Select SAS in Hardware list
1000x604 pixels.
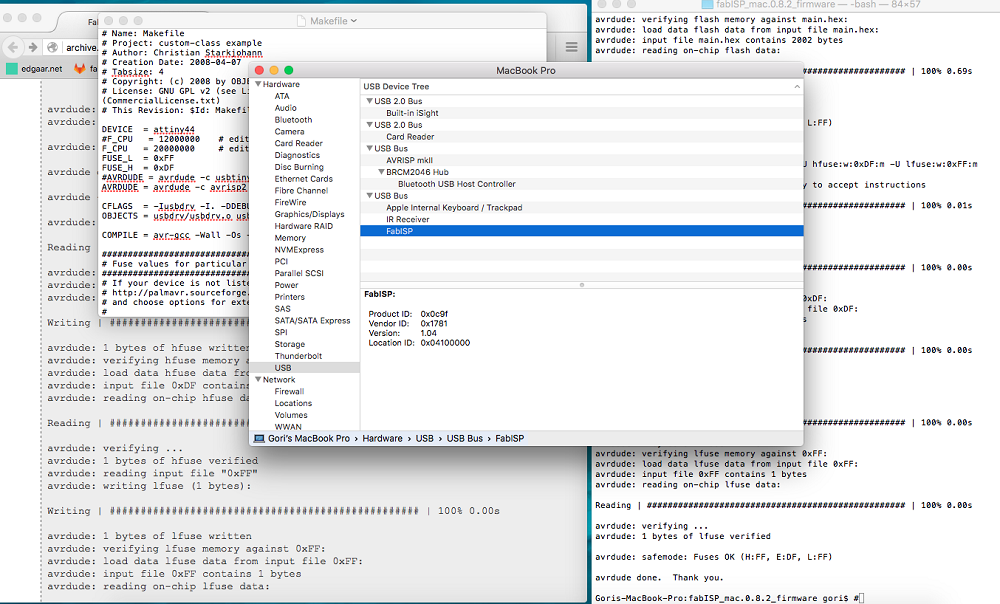[x=283, y=309]
